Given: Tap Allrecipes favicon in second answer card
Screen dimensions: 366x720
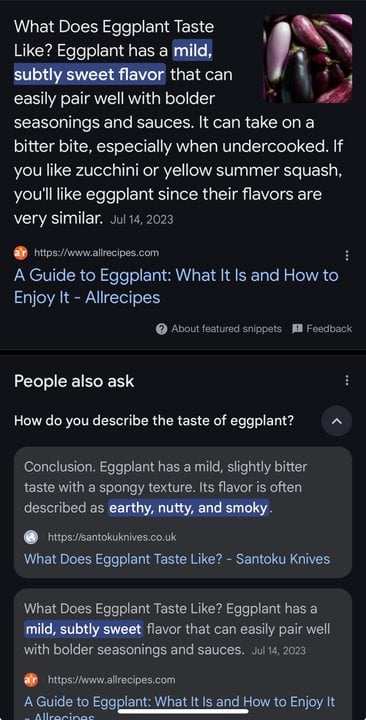Looking at the screenshot, I should click(x=31, y=680).
